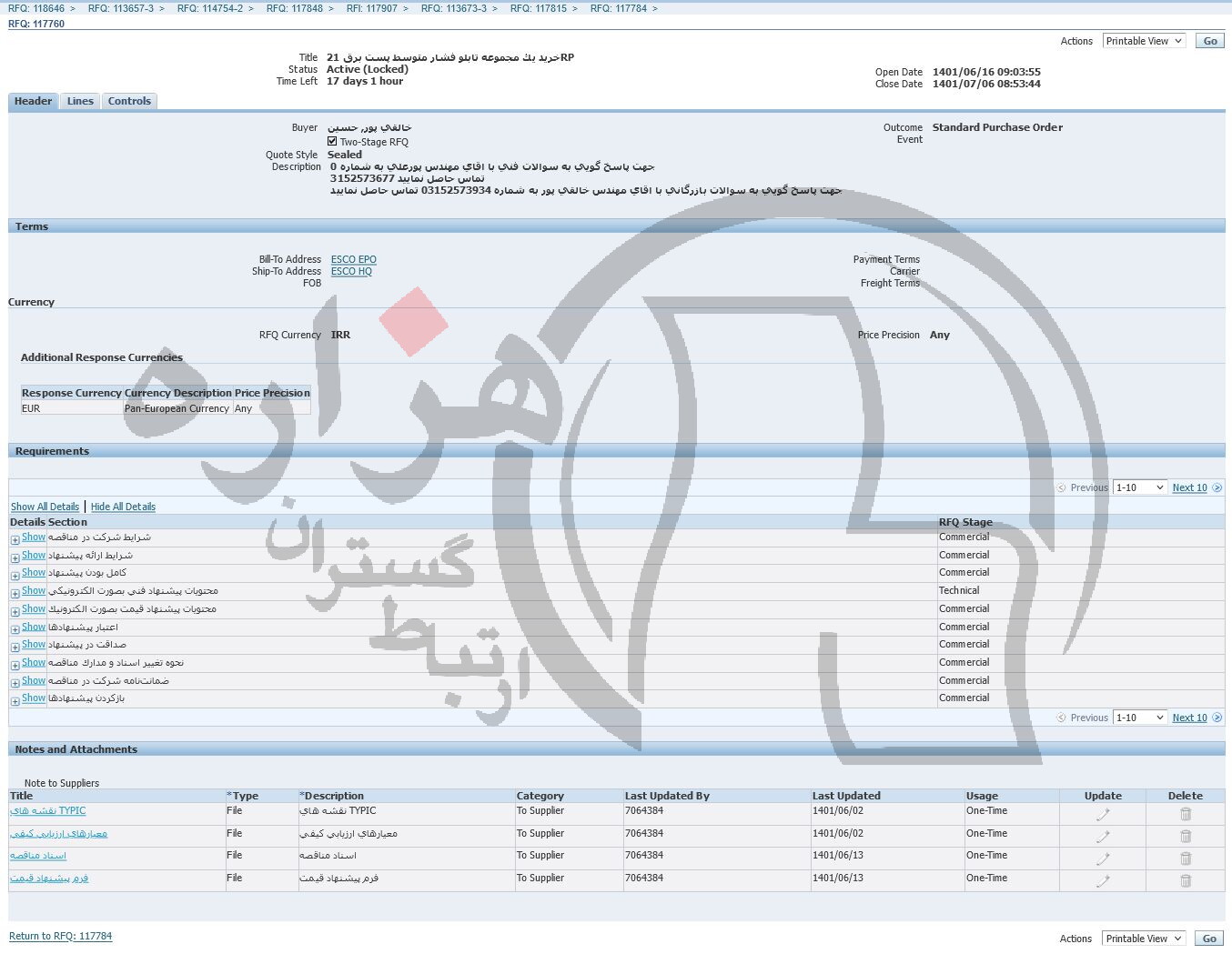Open the ESCO EPO bill-to address link
This screenshot has height=954, width=1232.
(x=354, y=260)
